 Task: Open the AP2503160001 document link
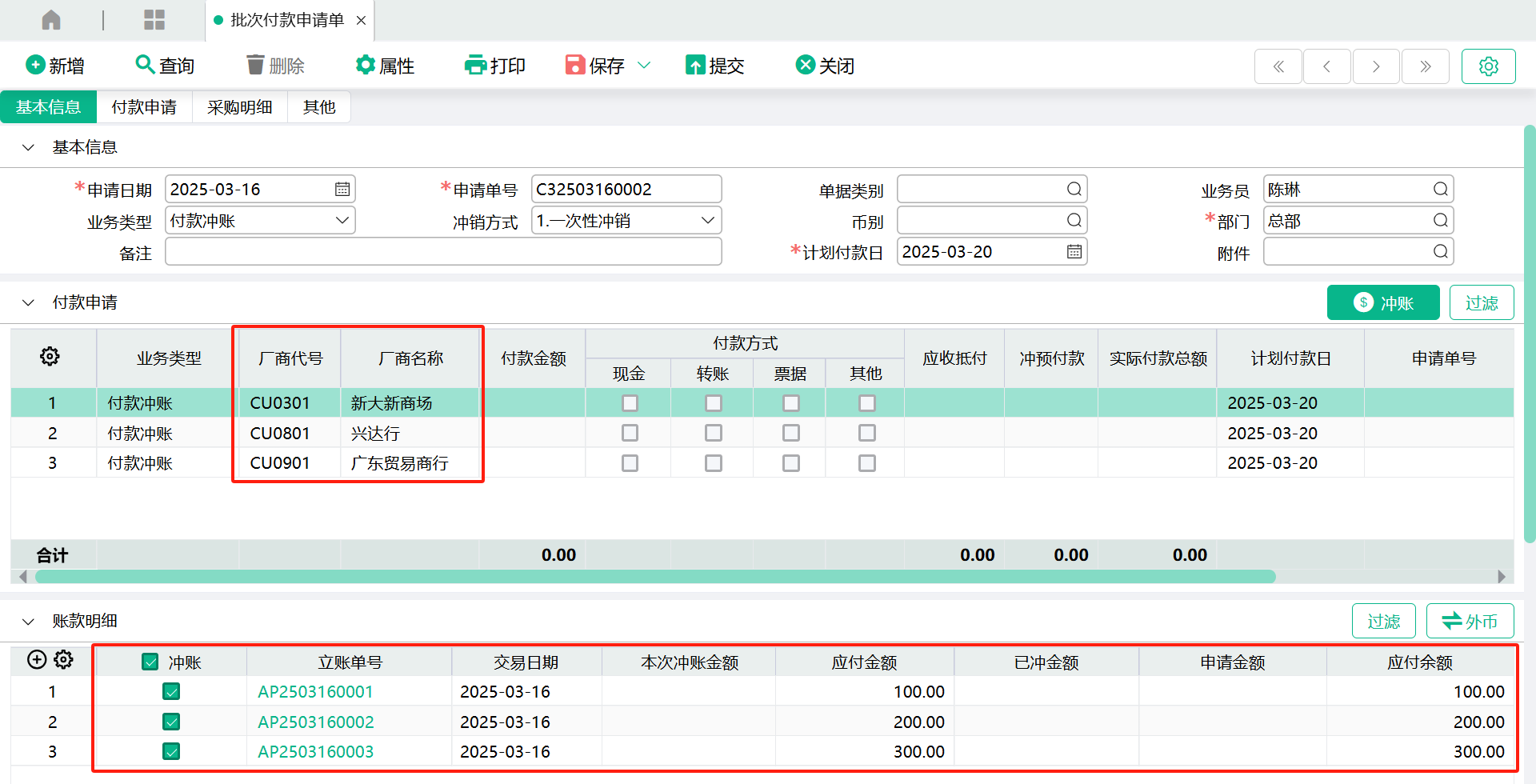pos(315,692)
